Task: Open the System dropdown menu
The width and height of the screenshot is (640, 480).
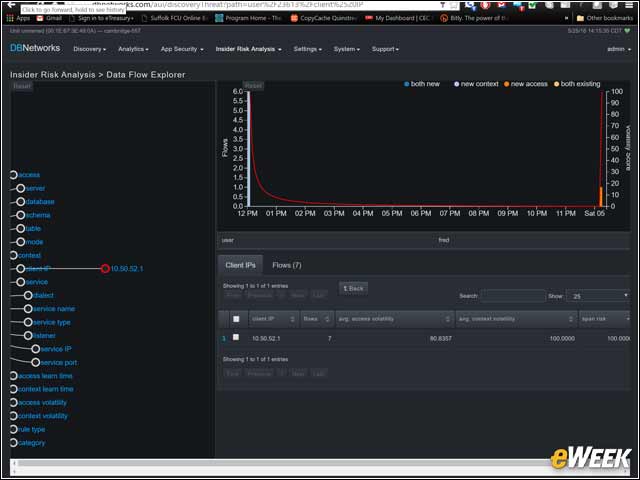Action: click(347, 49)
